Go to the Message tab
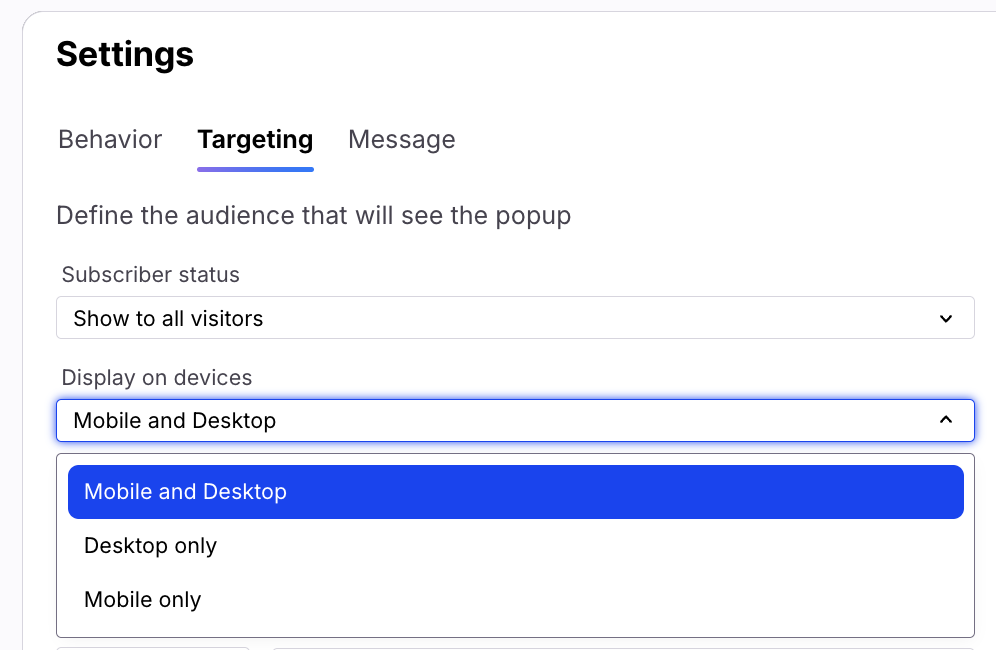Screen dimensions: 996x650 point(401,139)
